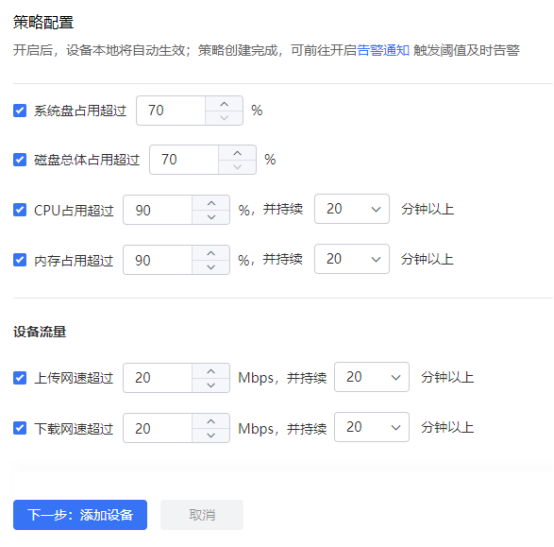
Task: Toggle the CPU占用超过 checkbox
Action: point(20,210)
